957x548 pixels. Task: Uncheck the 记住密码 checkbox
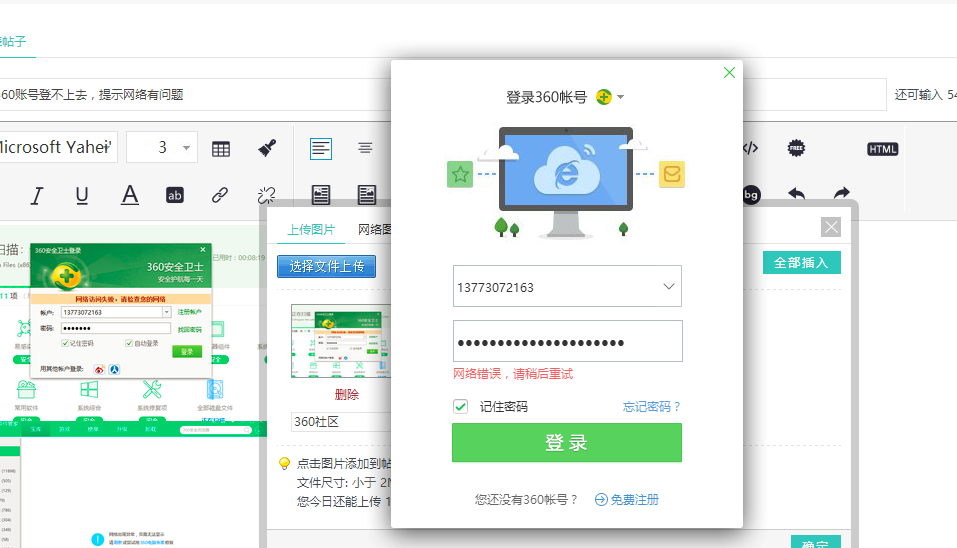pos(461,406)
